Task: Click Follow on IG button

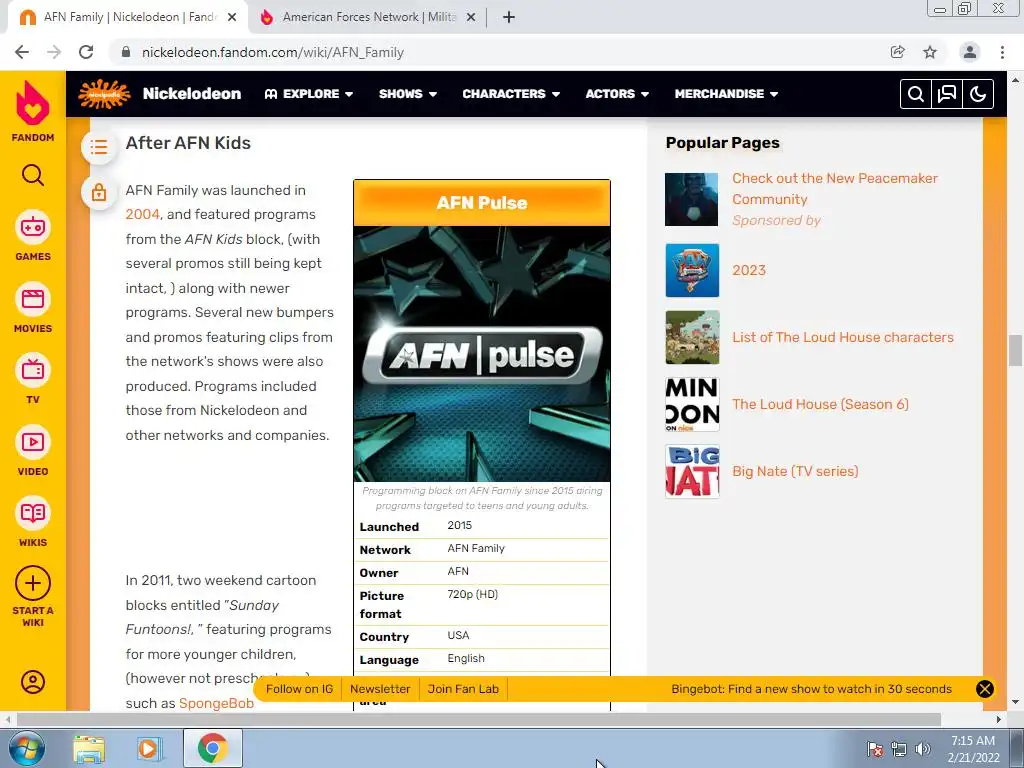Action: 299,689
